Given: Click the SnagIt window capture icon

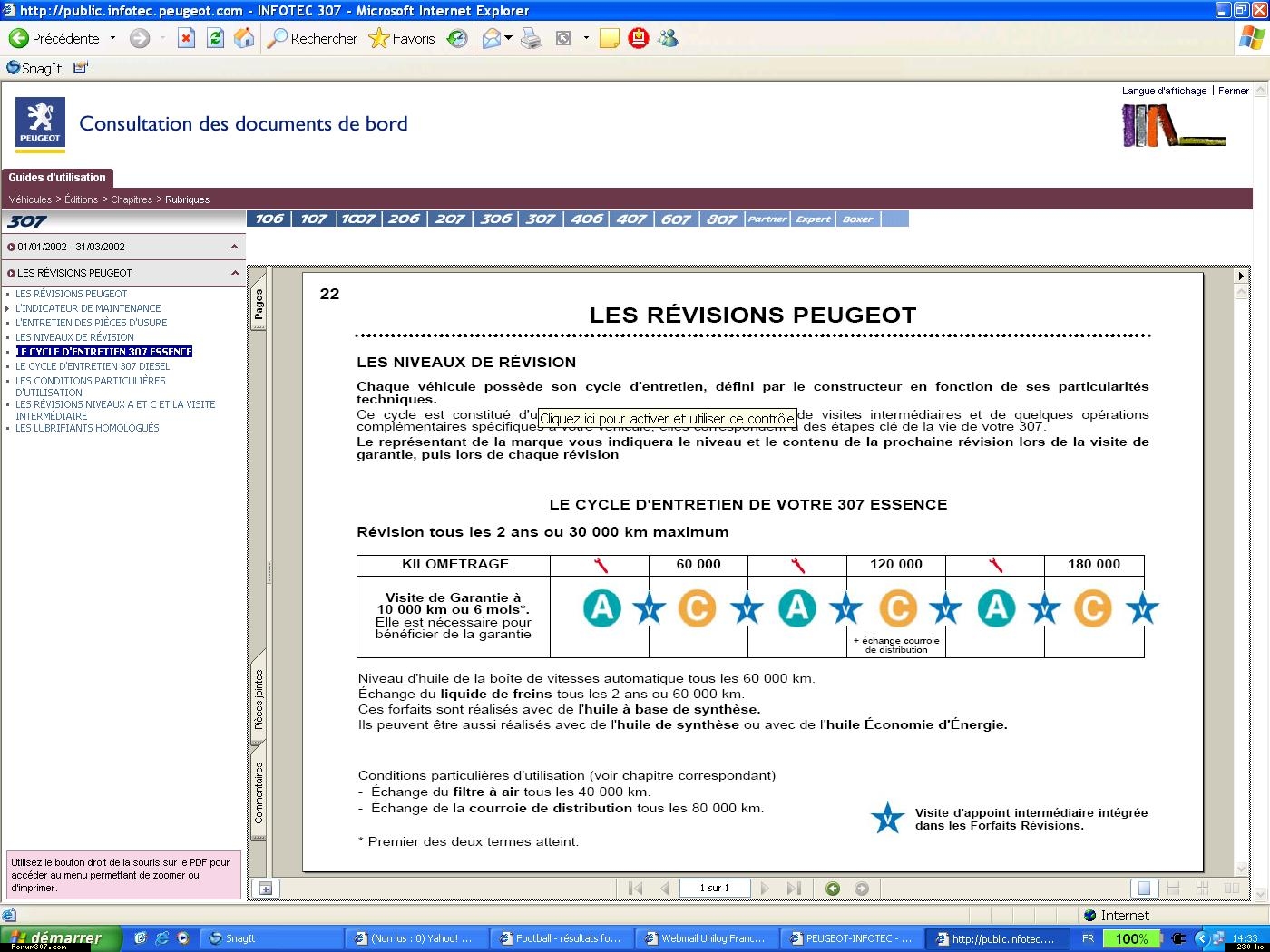Looking at the screenshot, I should pos(81,68).
